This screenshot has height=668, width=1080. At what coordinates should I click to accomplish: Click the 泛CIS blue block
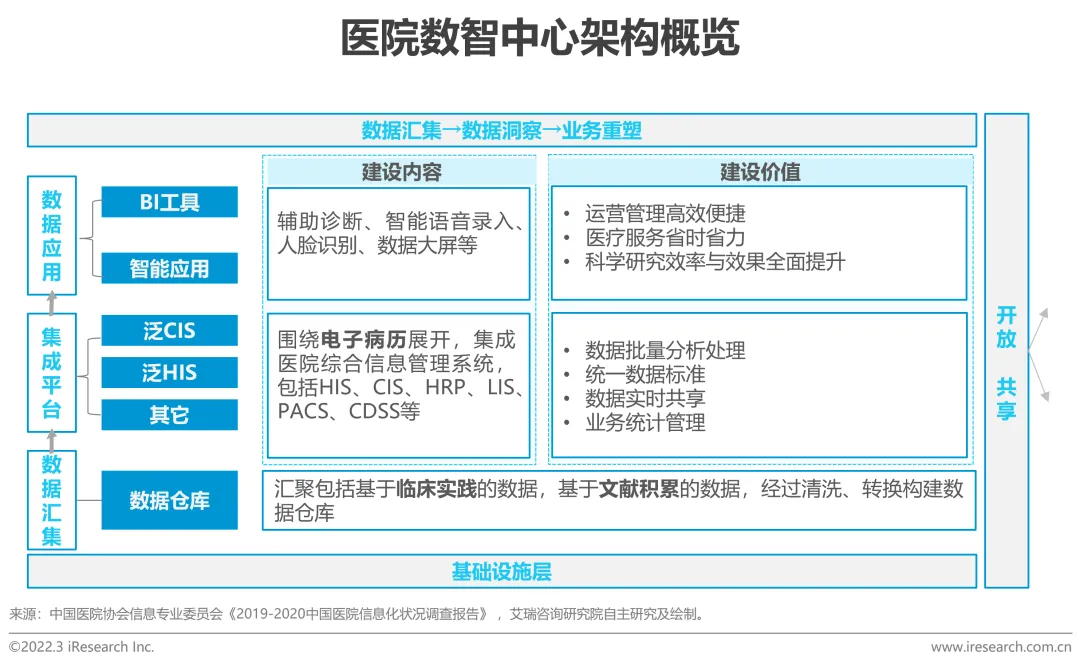(x=169, y=331)
